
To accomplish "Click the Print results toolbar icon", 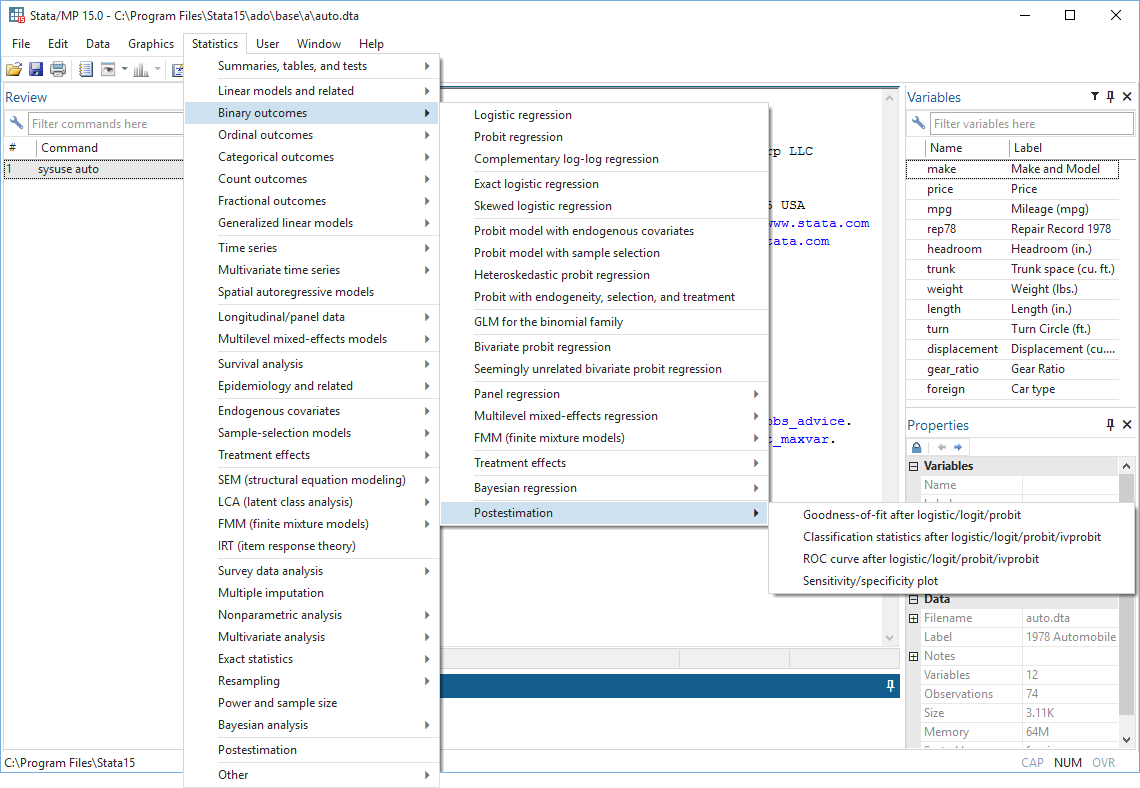I will click(58, 70).
